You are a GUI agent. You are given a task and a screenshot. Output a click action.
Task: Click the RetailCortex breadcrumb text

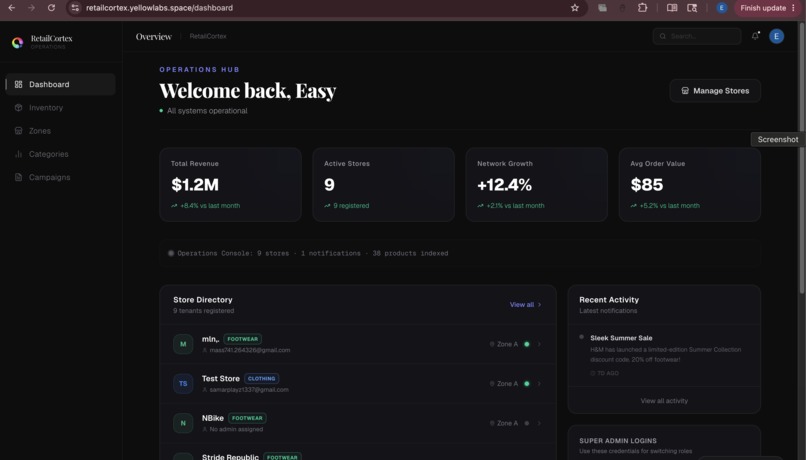click(x=208, y=36)
